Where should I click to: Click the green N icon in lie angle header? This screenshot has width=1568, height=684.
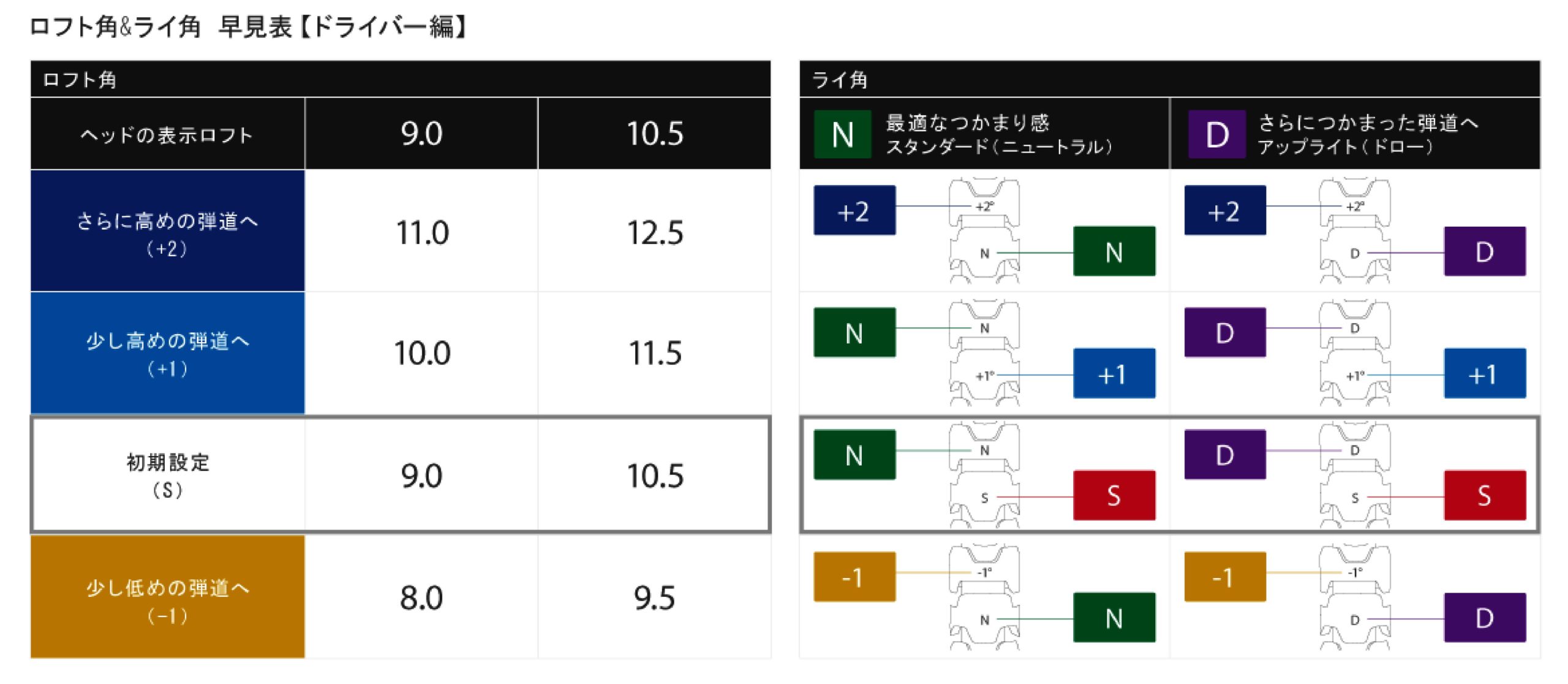pos(842,134)
